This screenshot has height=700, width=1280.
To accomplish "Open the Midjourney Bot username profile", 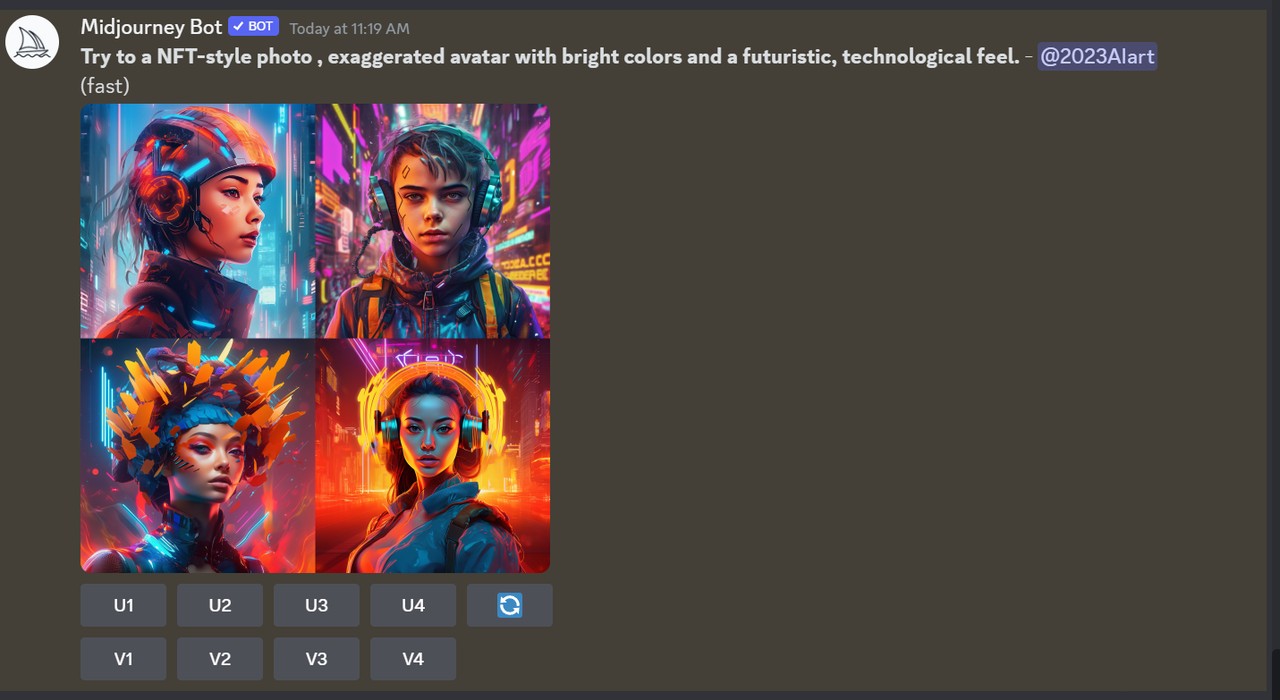I will (151, 27).
